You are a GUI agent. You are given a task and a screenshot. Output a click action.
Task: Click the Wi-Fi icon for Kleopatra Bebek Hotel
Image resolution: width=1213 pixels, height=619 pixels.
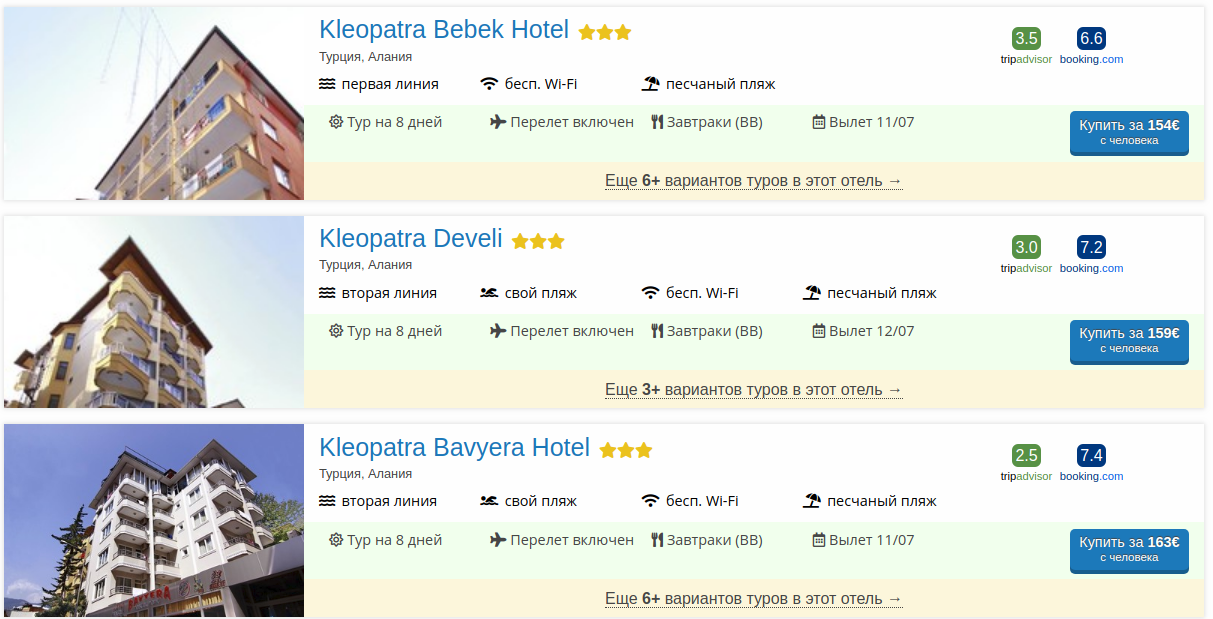(x=489, y=84)
